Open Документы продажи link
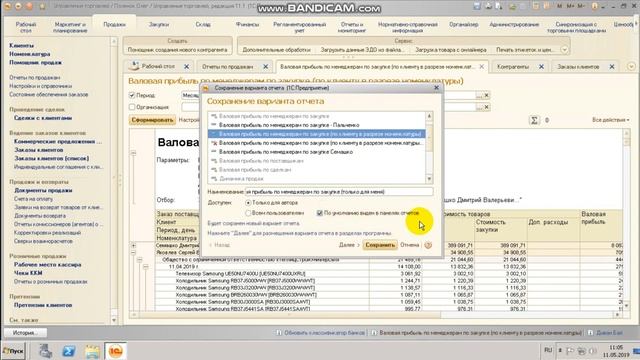The image size is (640, 360). [43, 190]
